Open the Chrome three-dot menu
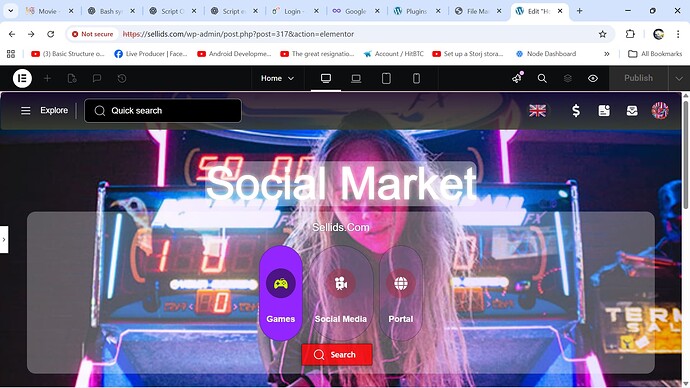This screenshot has height=388, width=690. (x=678, y=34)
